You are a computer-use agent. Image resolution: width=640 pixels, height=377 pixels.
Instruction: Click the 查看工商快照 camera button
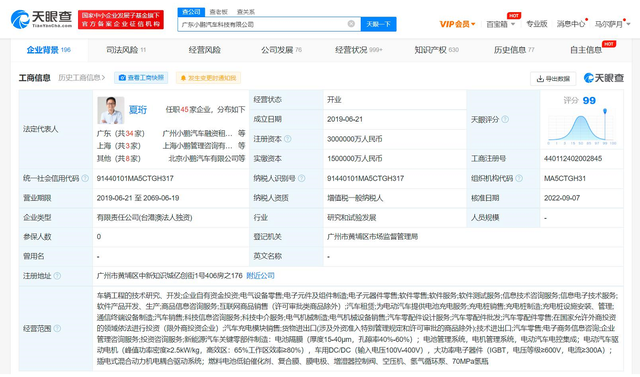(x=141, y=78)
